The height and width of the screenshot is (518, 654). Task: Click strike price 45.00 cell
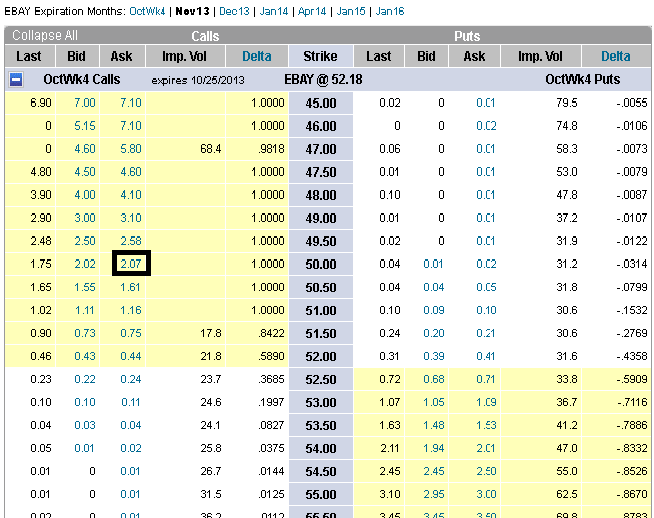coord(321,103)
